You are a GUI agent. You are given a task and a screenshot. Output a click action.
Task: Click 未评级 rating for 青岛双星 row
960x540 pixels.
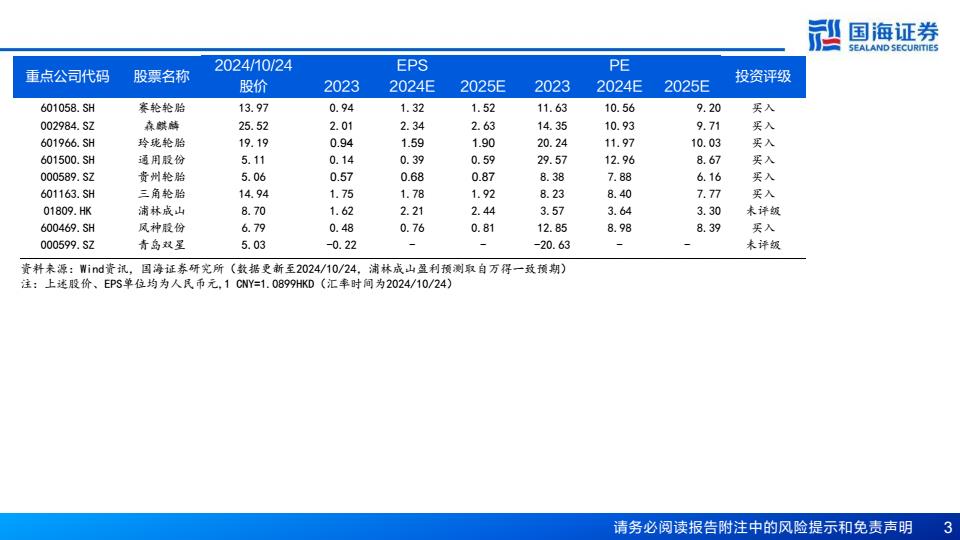click(763, 246)
